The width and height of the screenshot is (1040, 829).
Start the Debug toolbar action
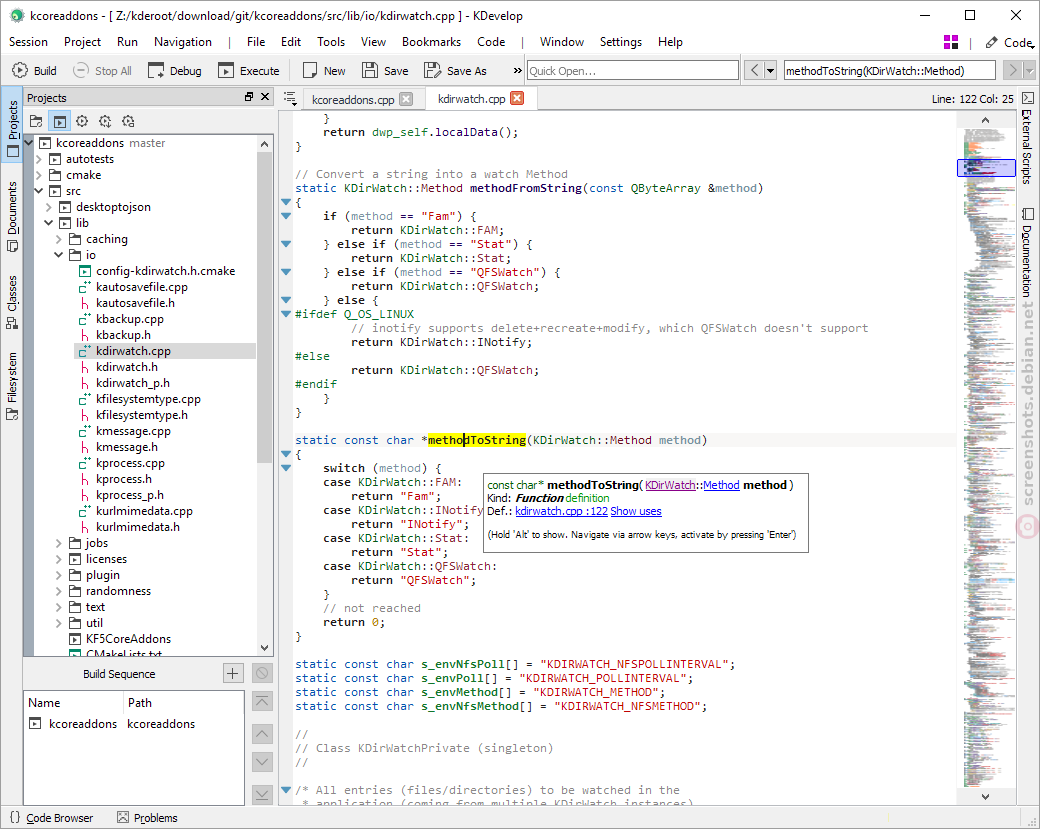click(175, 70)
